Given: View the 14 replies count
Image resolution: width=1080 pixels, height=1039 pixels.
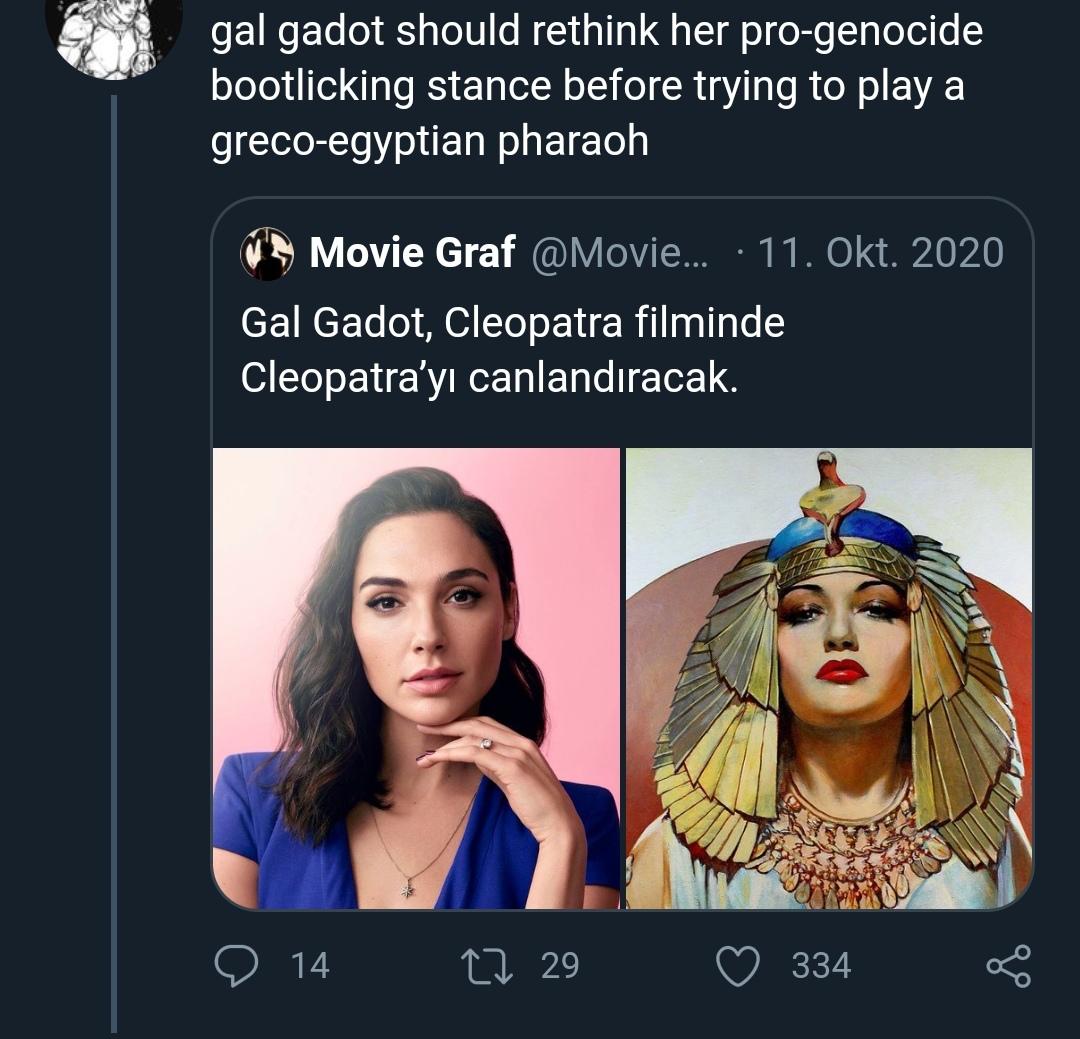Looking at the screenshot, I should [310, 965].
